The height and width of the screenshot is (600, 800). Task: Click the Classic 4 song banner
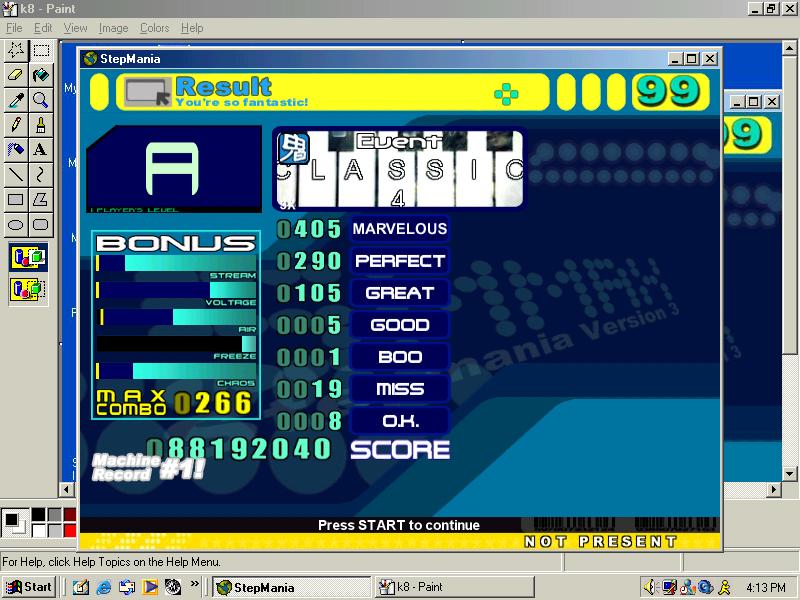pos(399,169)
